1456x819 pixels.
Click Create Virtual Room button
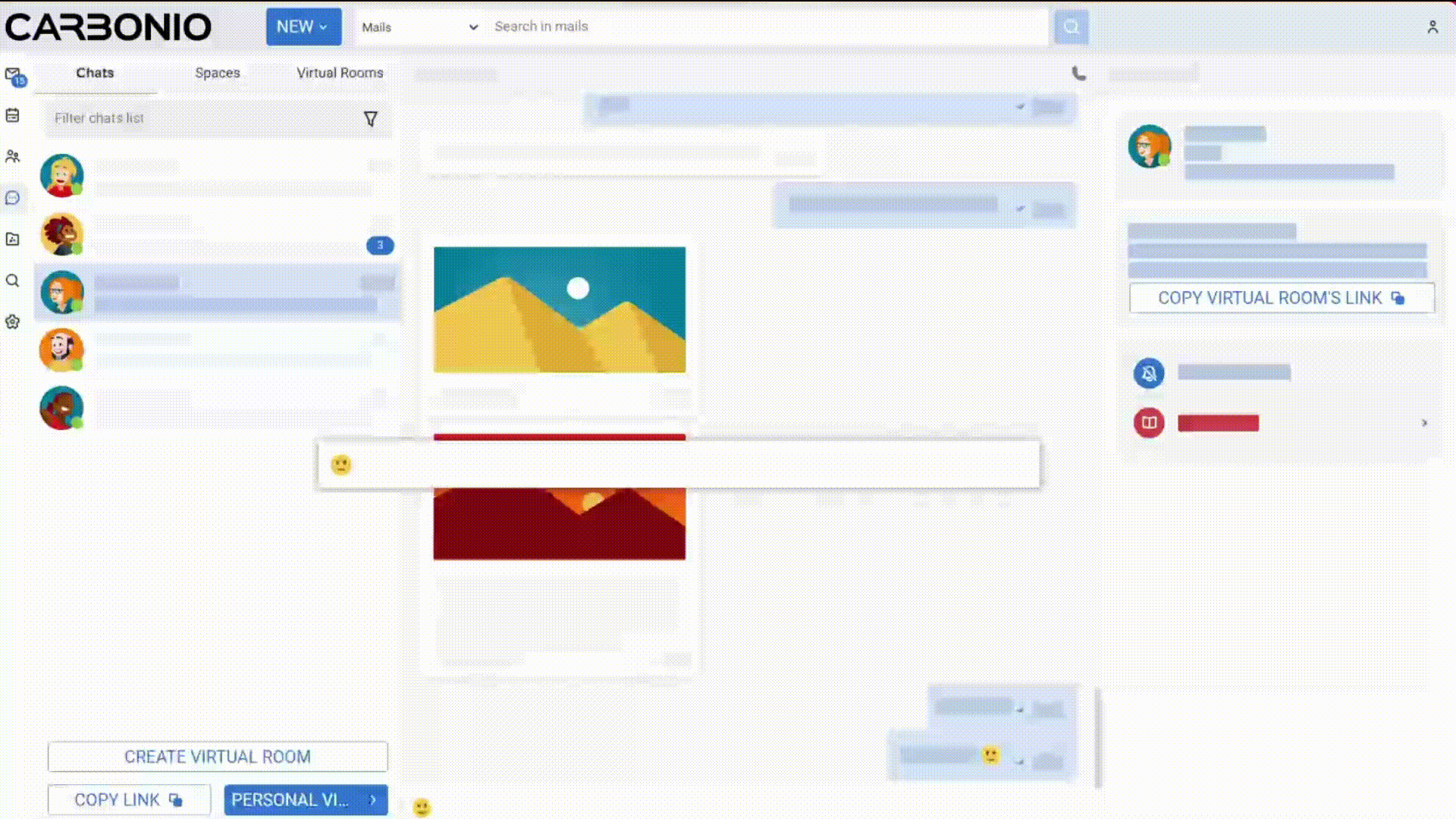click(218, 757)
